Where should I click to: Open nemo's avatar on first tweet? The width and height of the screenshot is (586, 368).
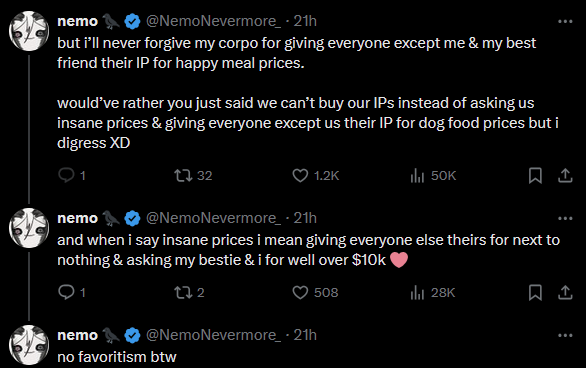pos(29,31)
